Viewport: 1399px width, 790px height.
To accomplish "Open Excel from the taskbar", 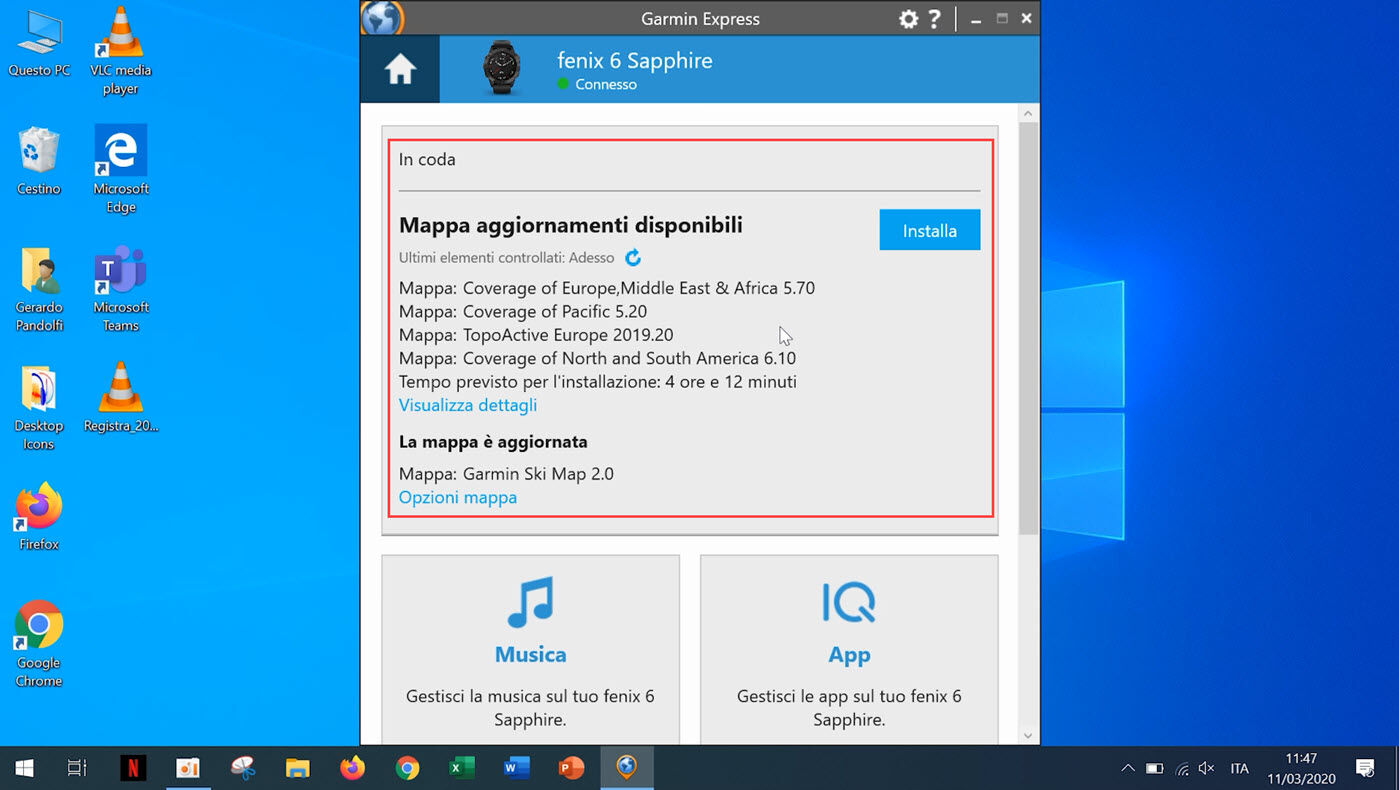I will (461, 768).
